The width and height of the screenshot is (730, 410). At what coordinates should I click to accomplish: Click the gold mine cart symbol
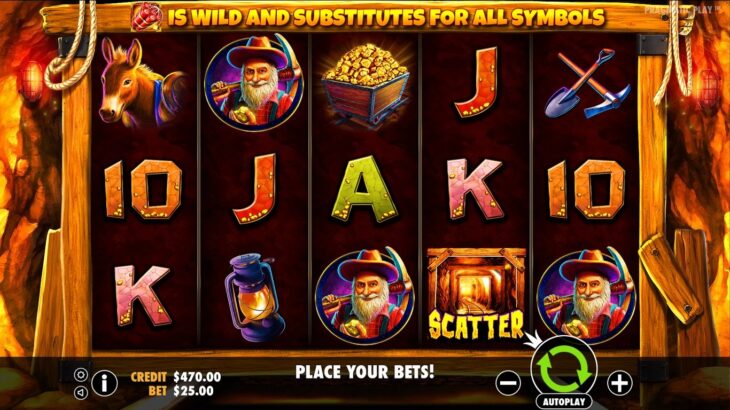(365, 84)
